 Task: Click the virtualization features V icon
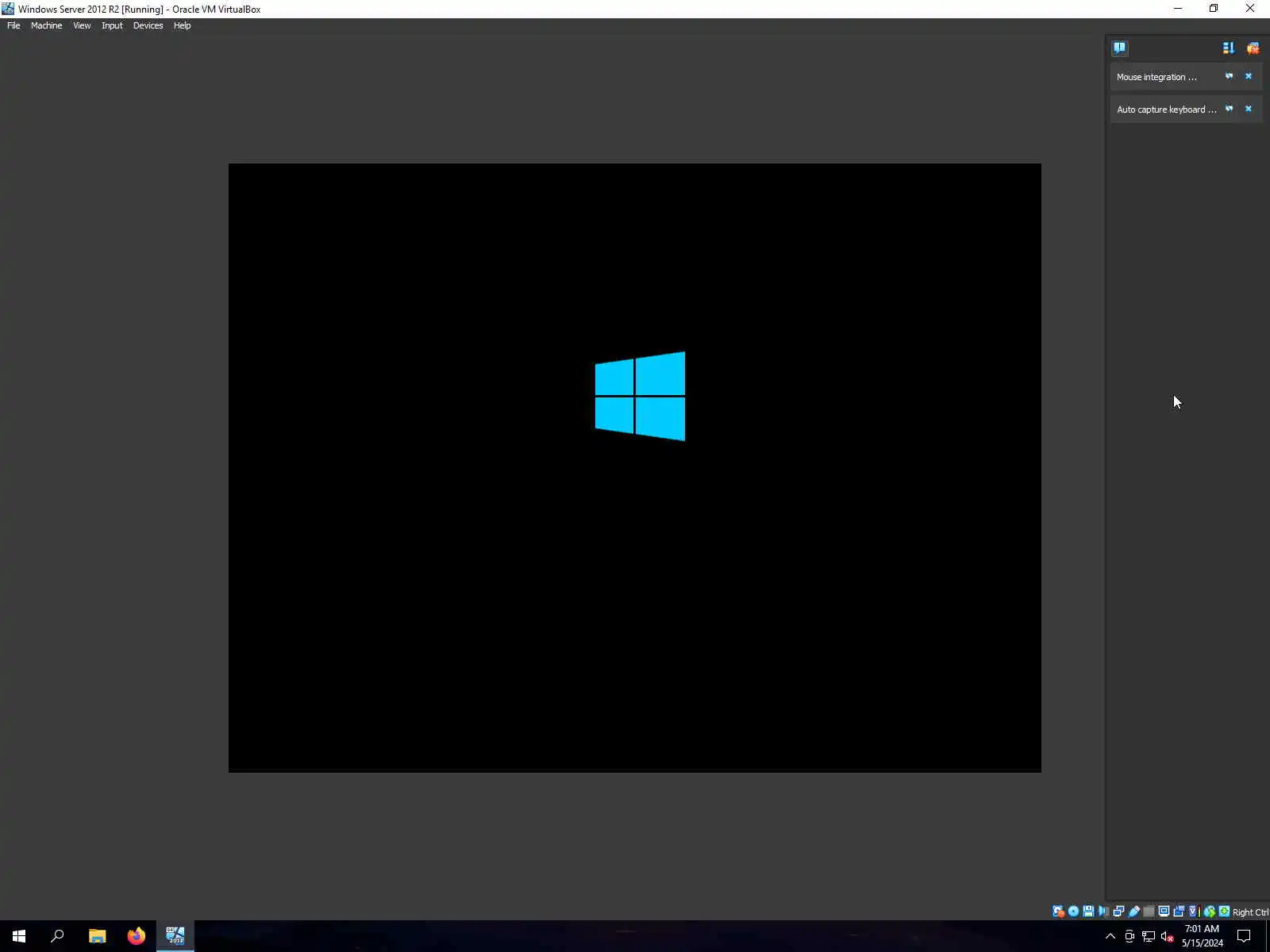point(1193,912)
